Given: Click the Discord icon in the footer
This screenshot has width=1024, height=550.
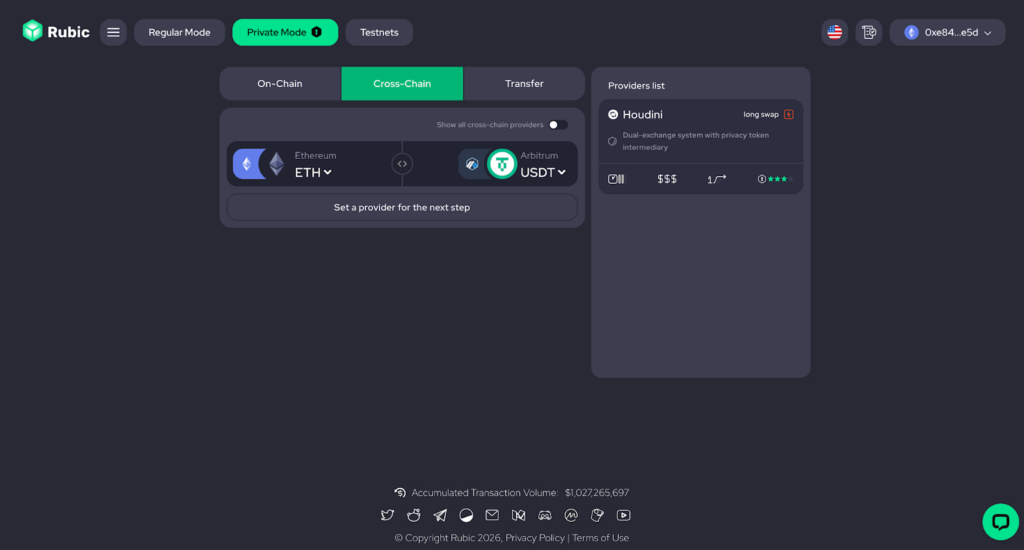Looking at the screenshot, I should 545,515.
